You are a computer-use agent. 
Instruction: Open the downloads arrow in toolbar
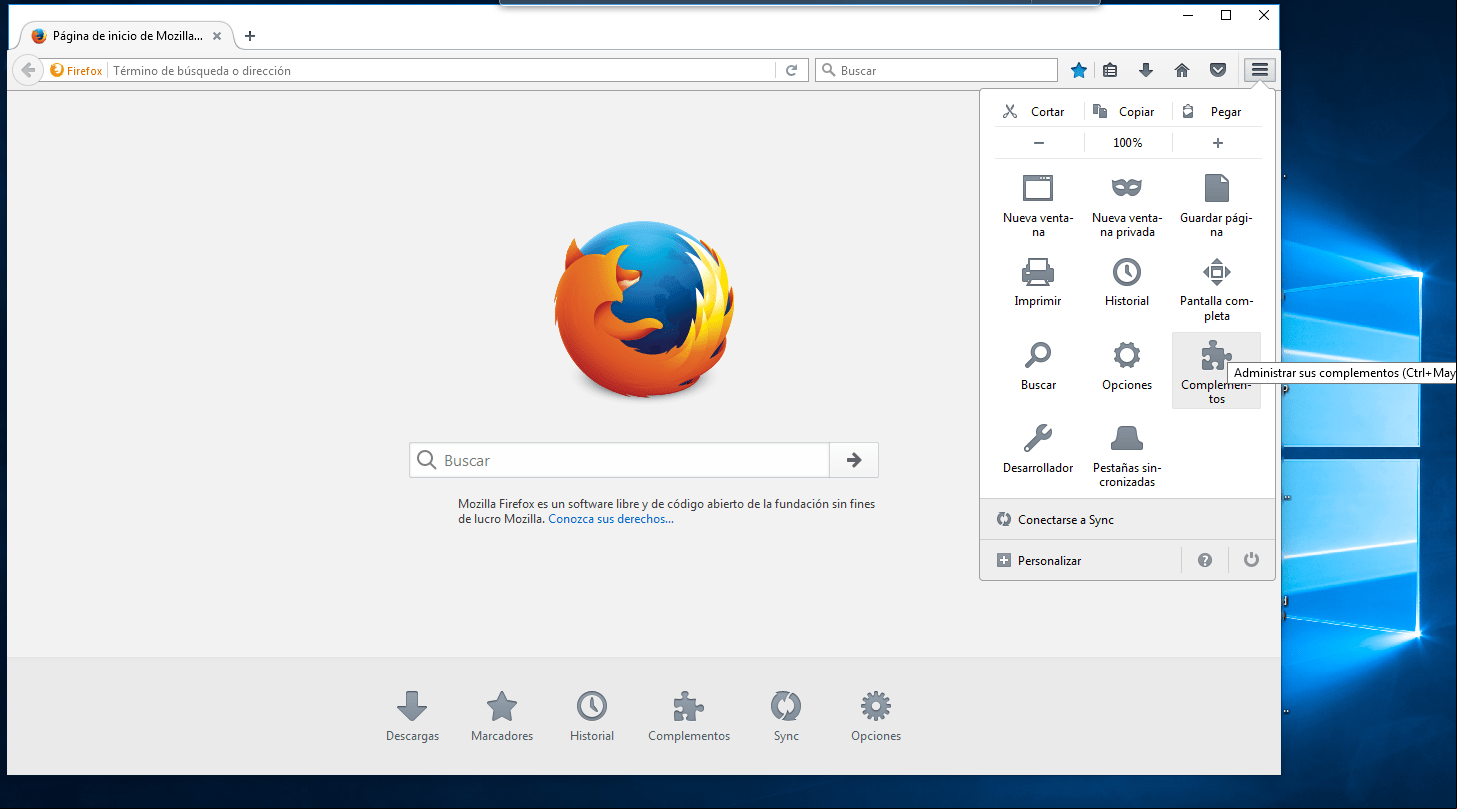point(1146,70)
